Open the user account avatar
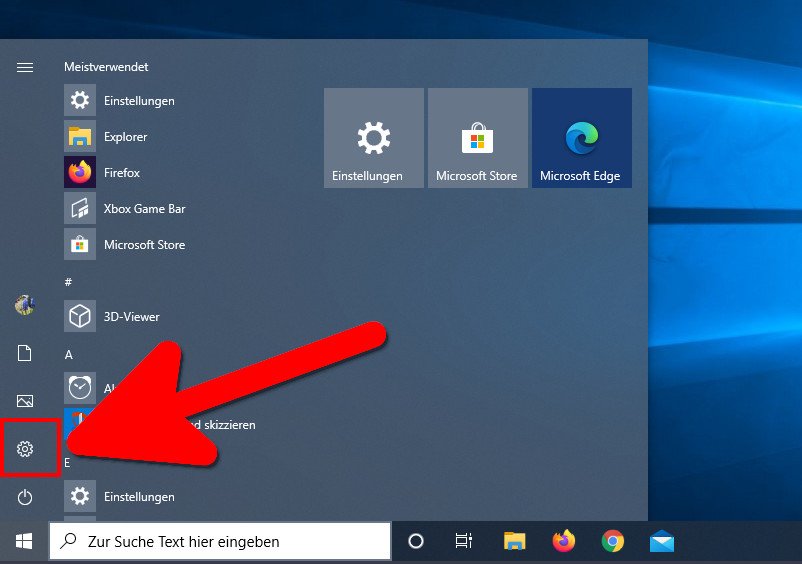 pyautogui.click(x=25, y=305)
